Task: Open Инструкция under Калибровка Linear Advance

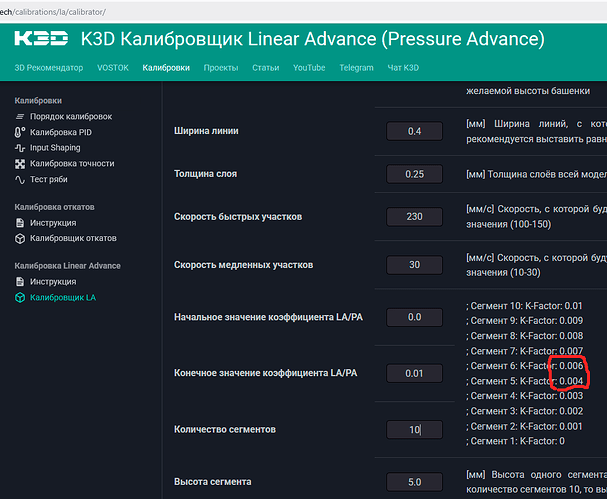Action: click(x=53, y=281)
